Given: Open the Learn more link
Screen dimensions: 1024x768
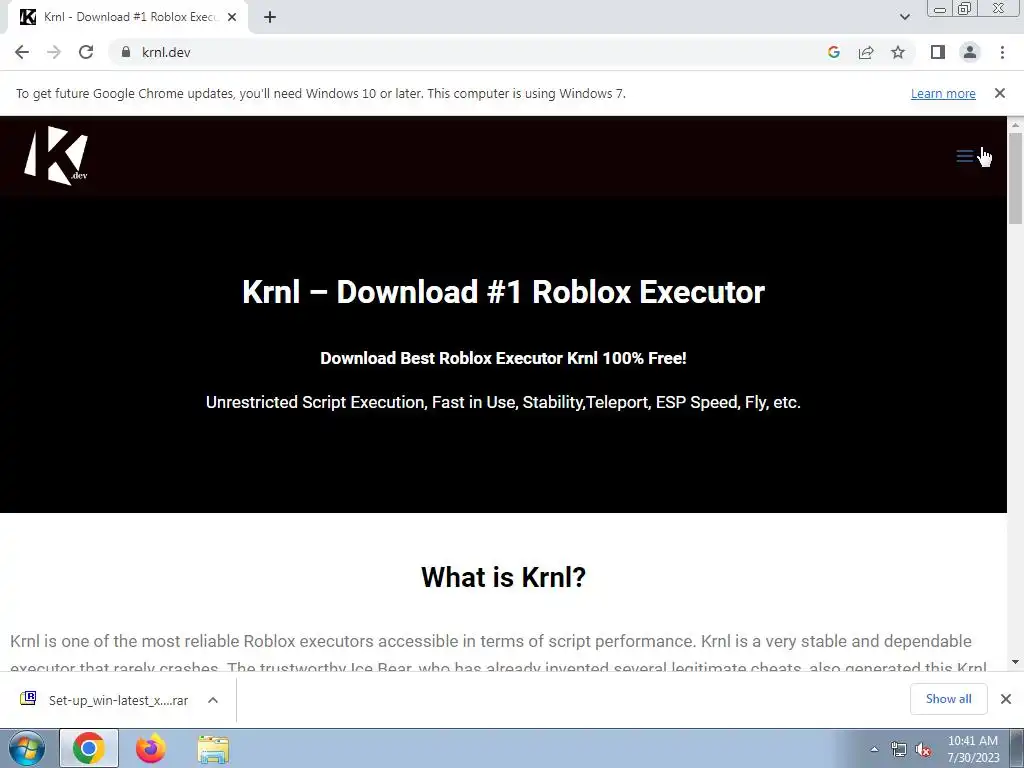Looking at the screenshot, I should point(943,93).
